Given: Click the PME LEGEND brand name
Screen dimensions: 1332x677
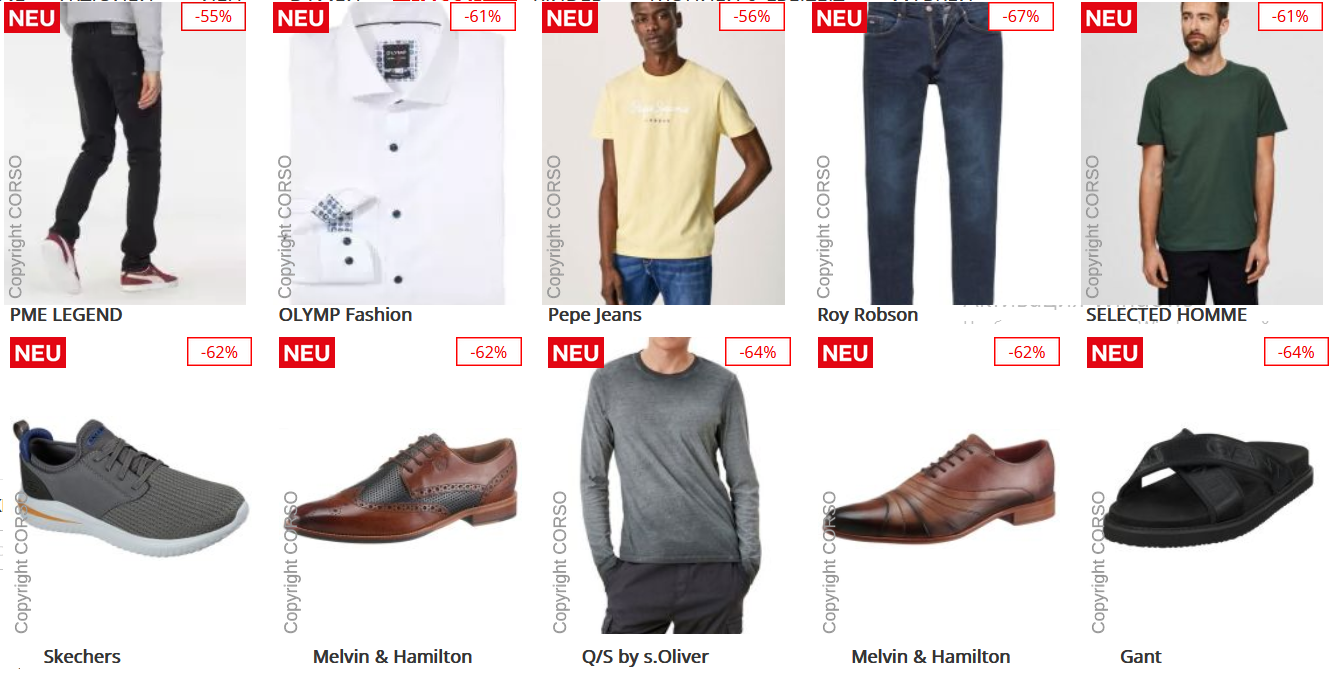Looking at the screenshot, I should pyautogui.click(x=66, y=315).
